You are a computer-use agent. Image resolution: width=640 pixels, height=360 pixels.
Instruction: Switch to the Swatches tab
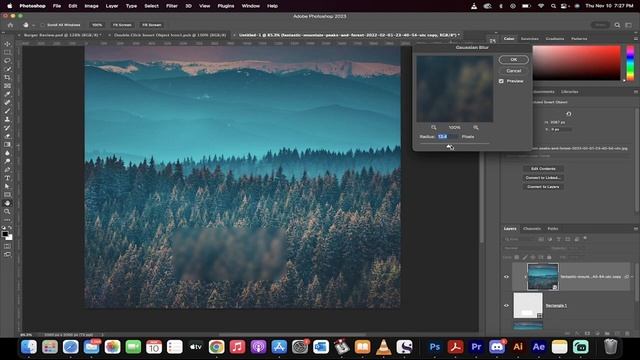(530, 38)
